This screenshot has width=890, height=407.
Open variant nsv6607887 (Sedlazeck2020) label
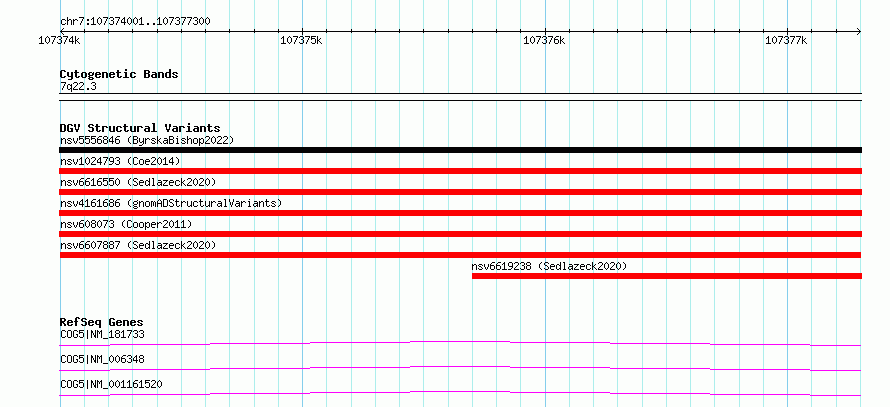pyautogui.click(x=138, y=245)
